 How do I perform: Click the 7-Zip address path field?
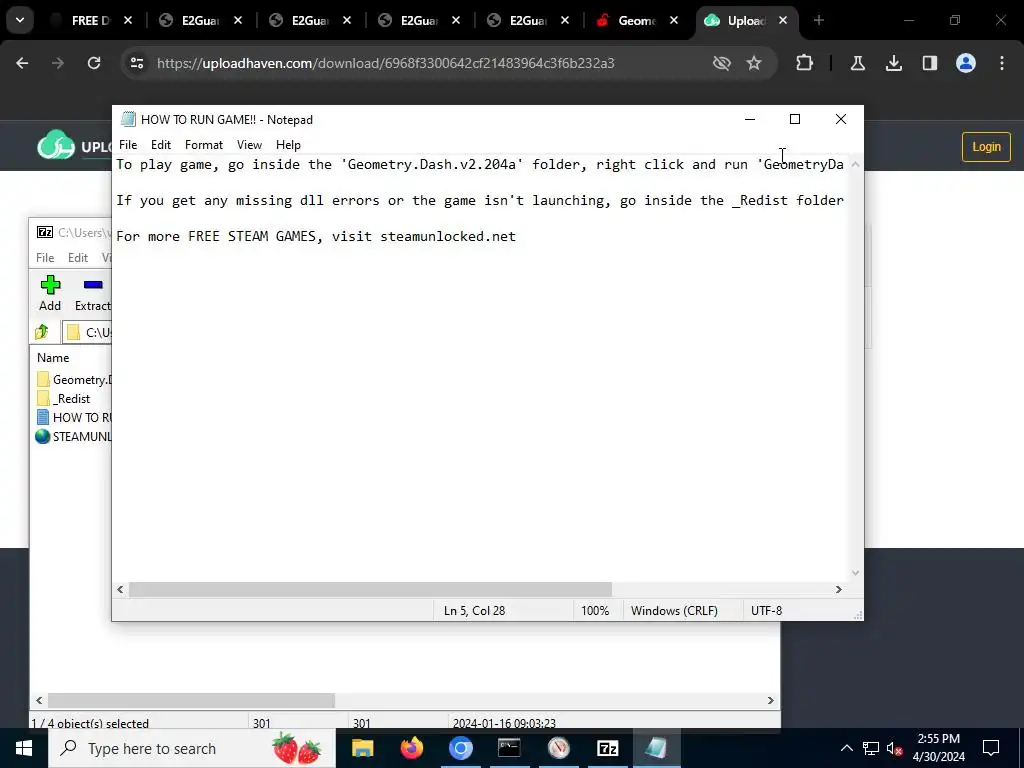88,332
